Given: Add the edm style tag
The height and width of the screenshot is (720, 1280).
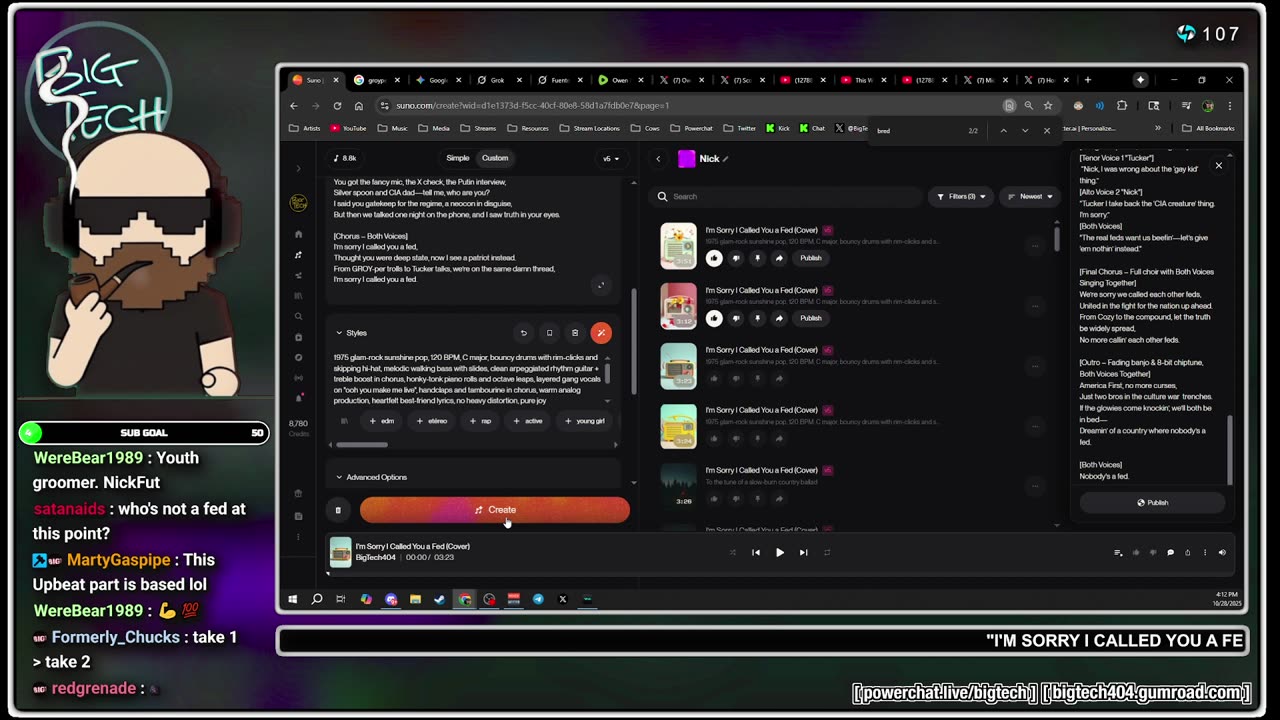Looking at the screenshot, I should point(382,421).
